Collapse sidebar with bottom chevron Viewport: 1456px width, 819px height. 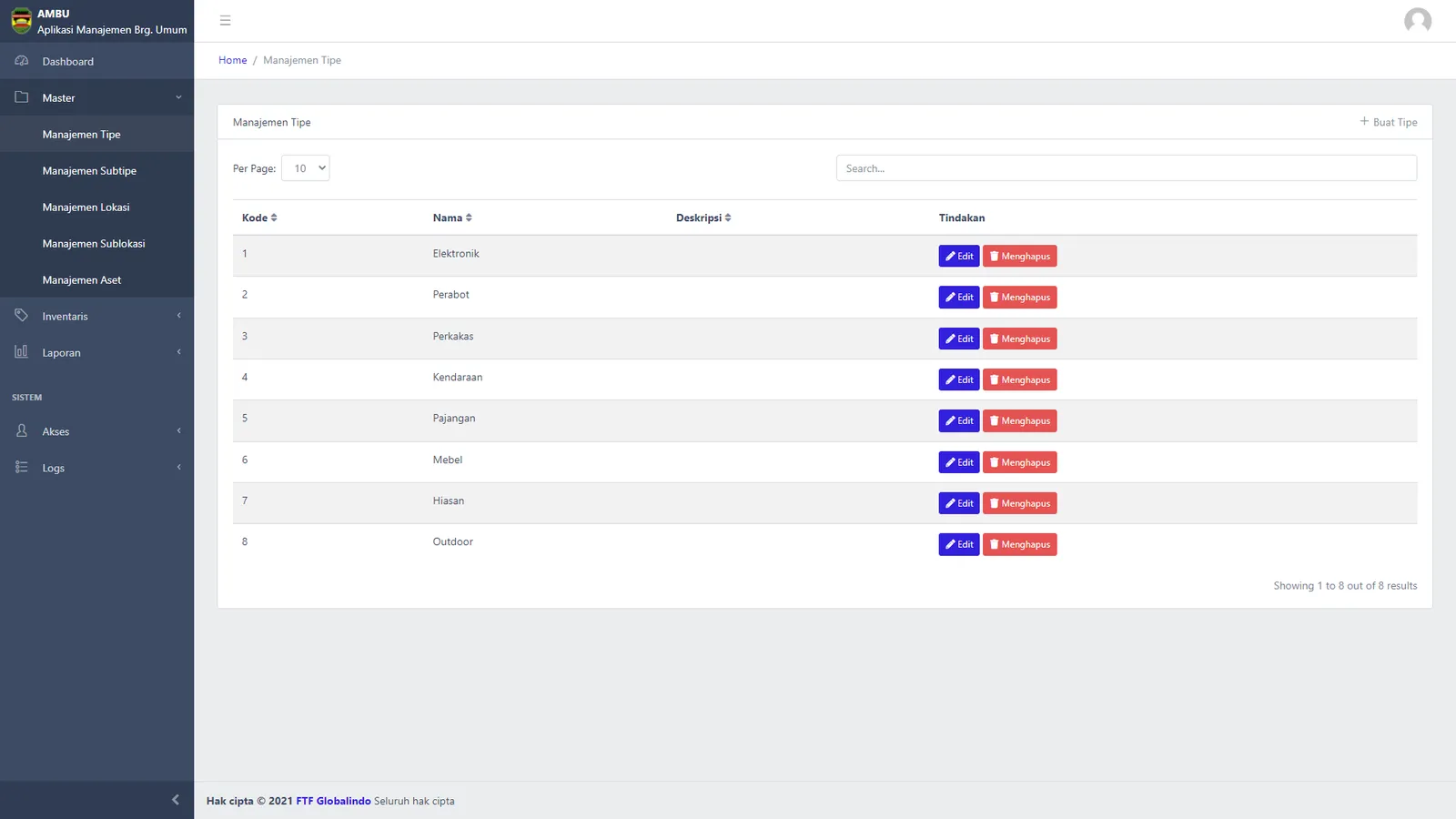pos(176,800)
